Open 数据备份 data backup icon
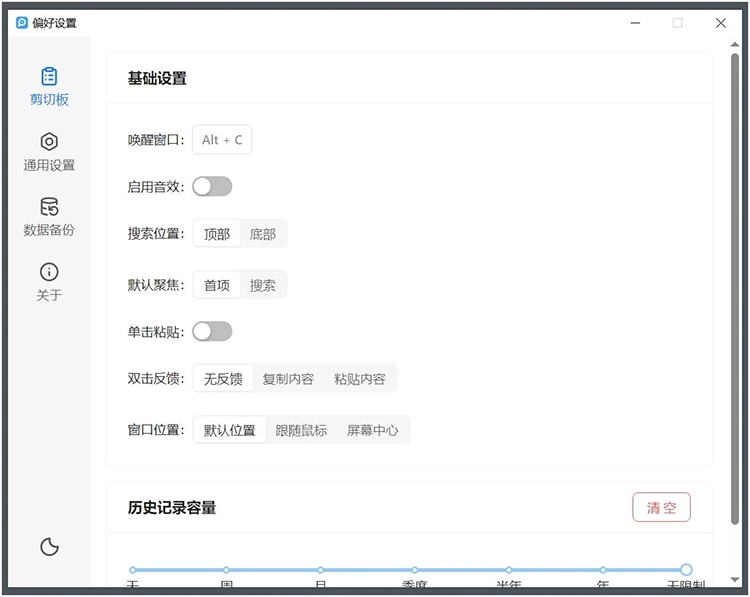The height and width of the screenshot is (597, 750). pos(49,207)
